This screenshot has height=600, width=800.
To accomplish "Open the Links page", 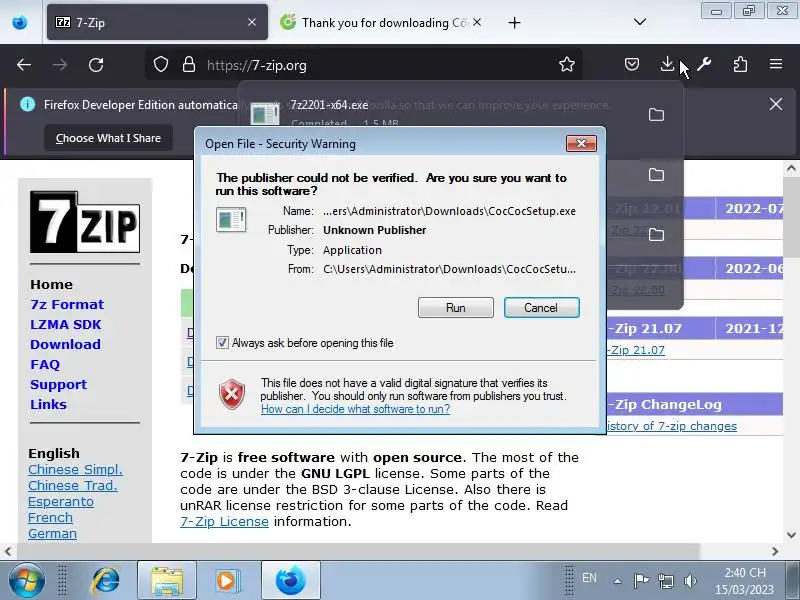I will (48, 404).
